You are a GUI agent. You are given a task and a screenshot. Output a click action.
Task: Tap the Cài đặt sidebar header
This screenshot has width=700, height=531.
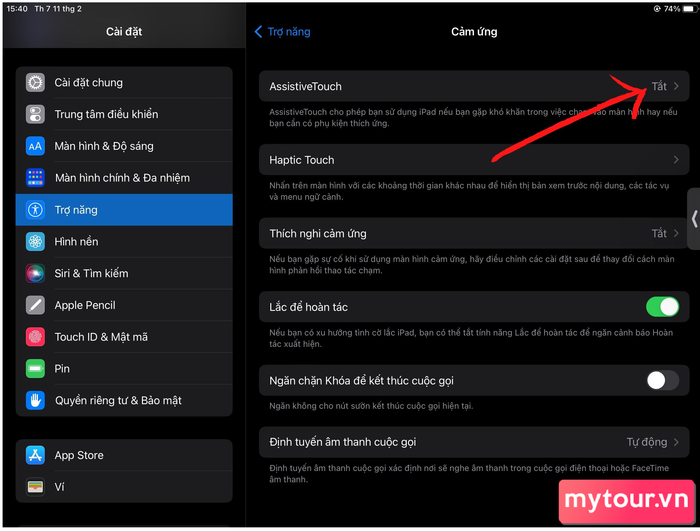[x=124, y=32]
